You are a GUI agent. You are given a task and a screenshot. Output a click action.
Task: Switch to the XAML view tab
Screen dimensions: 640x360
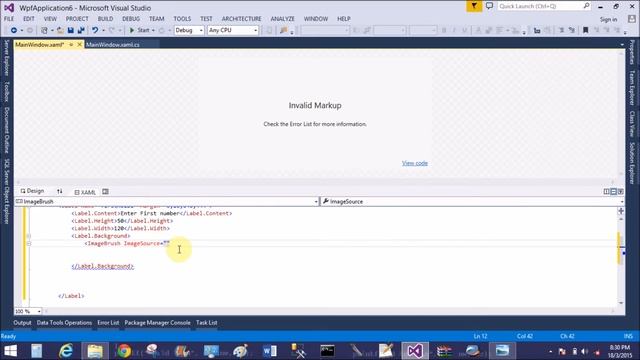tap(85, 192)
